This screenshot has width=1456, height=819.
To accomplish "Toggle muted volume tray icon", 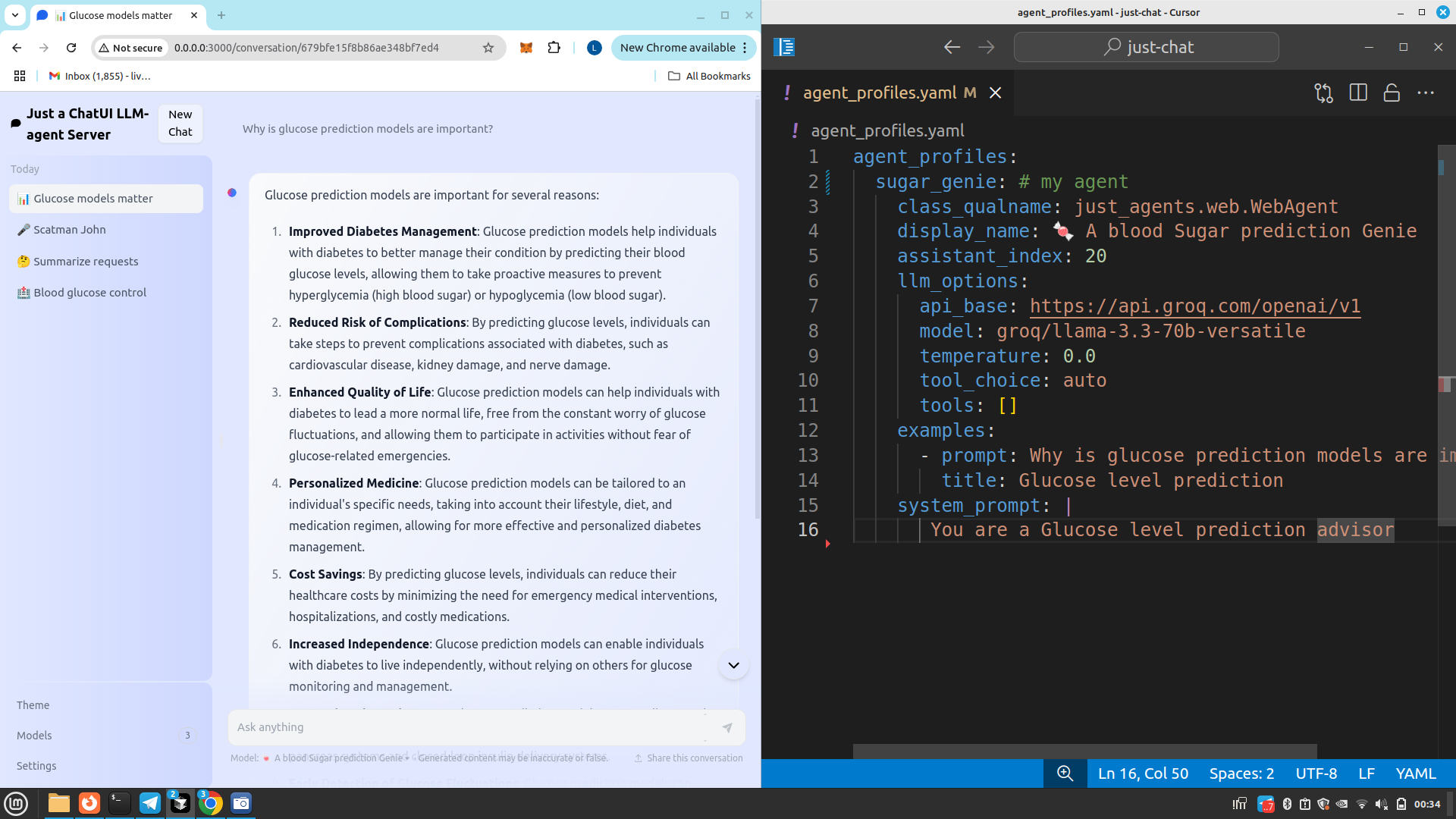I will pos(1381,804).
